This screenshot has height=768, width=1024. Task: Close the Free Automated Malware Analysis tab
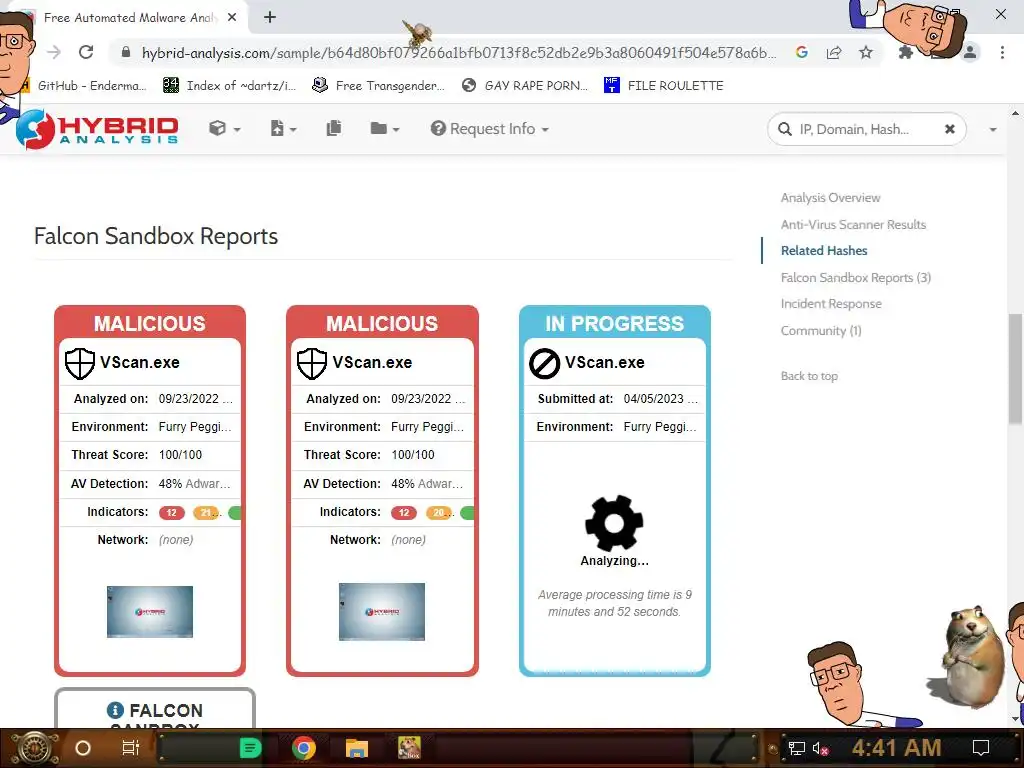[232, 18]
